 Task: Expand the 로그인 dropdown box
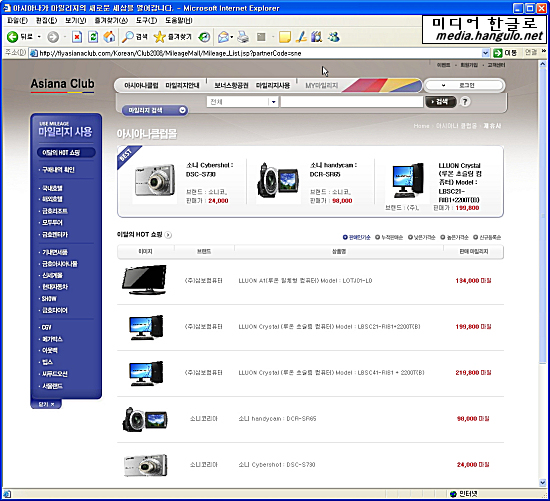(464, 85)
